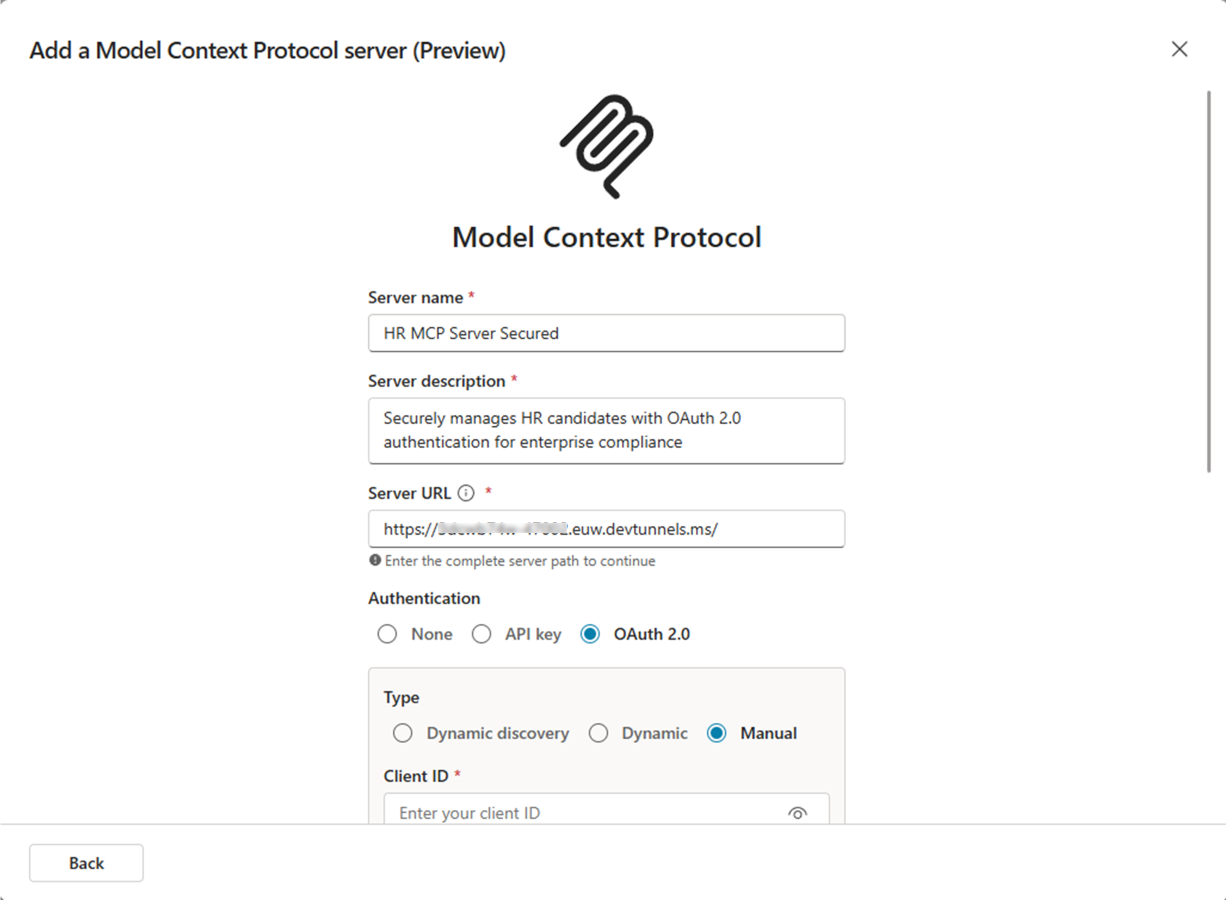Select the Manual OAuth type
Screen dimensions: 1226x900
click(716, 733)
